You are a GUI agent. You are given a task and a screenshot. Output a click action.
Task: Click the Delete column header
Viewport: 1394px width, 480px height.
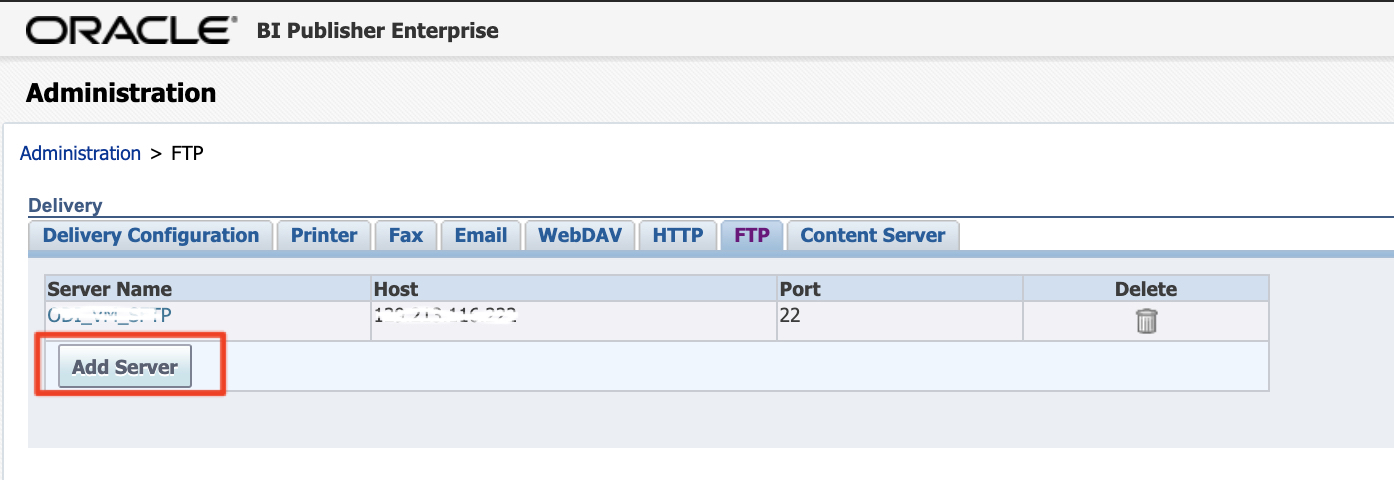[x=1146, y=289]
